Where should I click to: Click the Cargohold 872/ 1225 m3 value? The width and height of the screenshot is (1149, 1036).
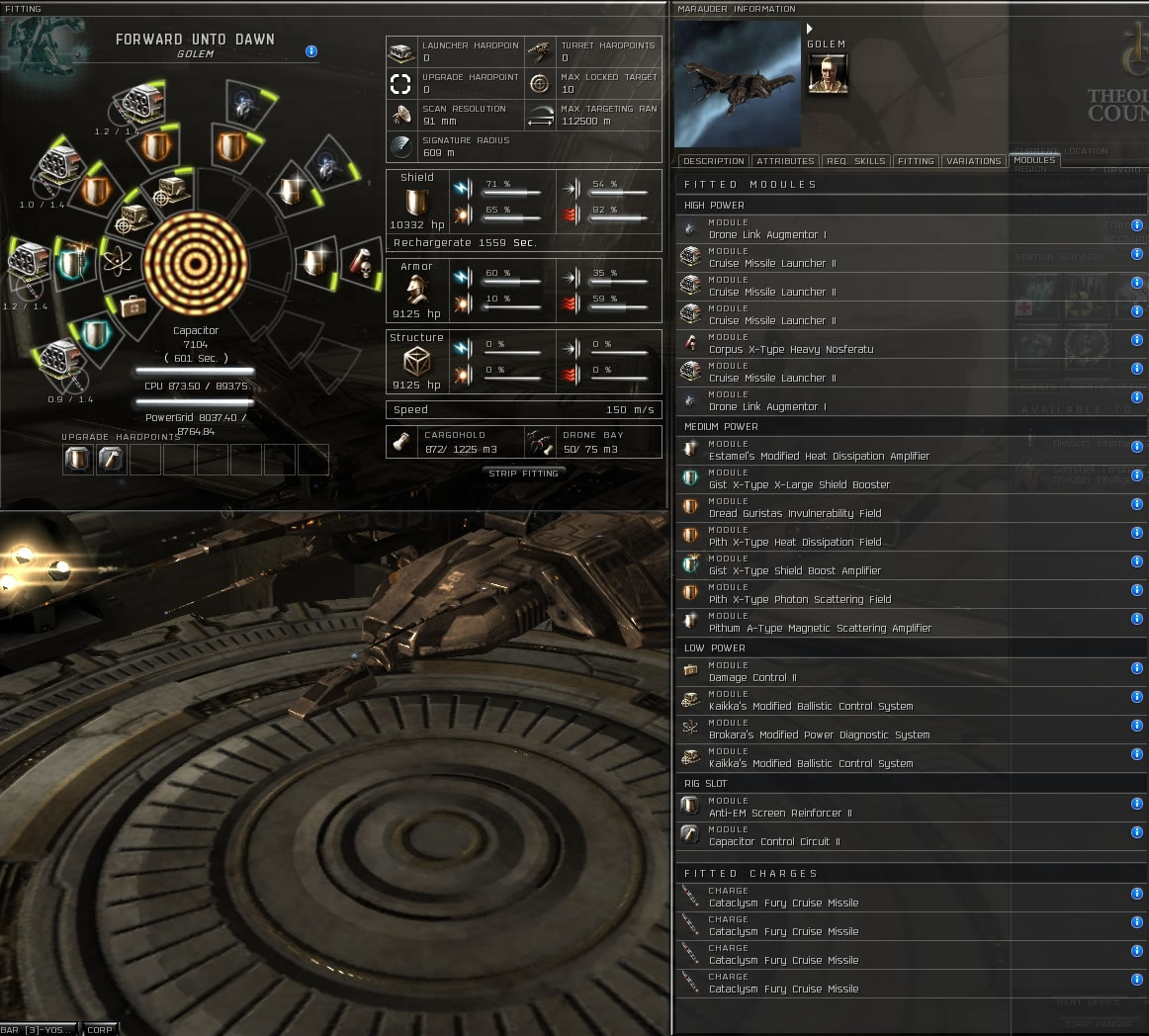(461, 449)
